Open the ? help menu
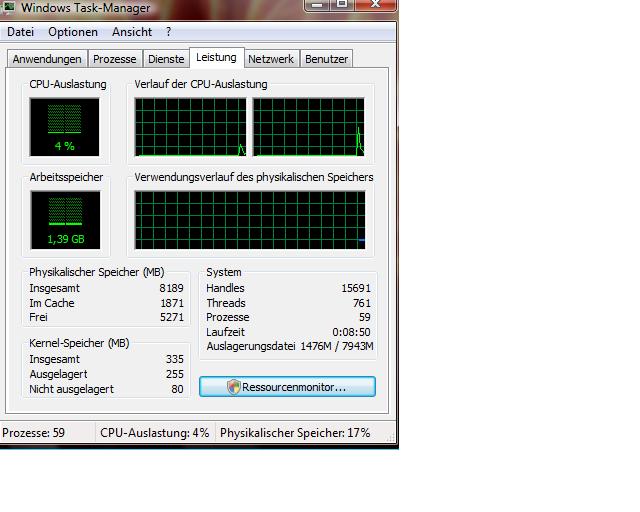The height and width of the screenshot is (512, 640). [x=169, y=32]
